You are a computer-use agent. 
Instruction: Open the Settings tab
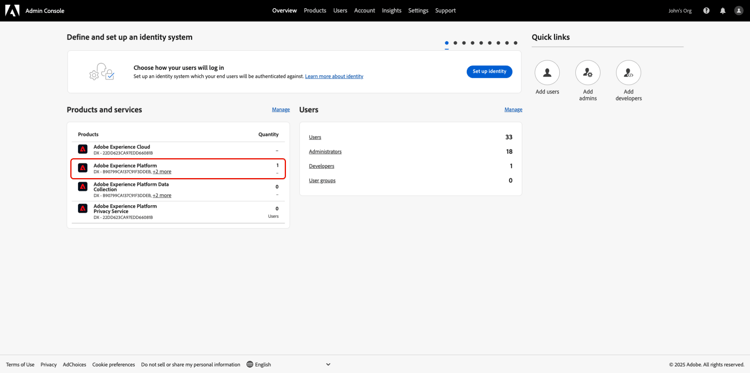[418, 11]
